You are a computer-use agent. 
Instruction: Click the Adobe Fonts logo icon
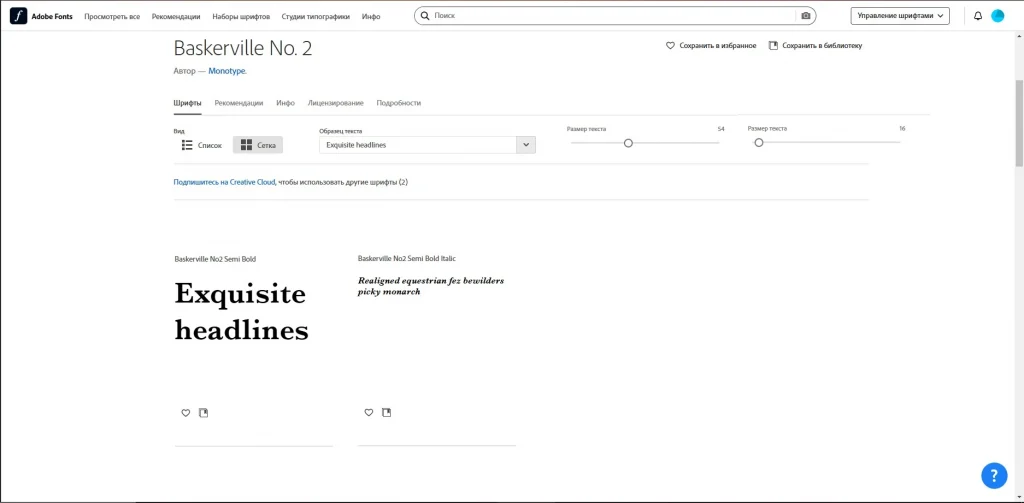point(18,16)
